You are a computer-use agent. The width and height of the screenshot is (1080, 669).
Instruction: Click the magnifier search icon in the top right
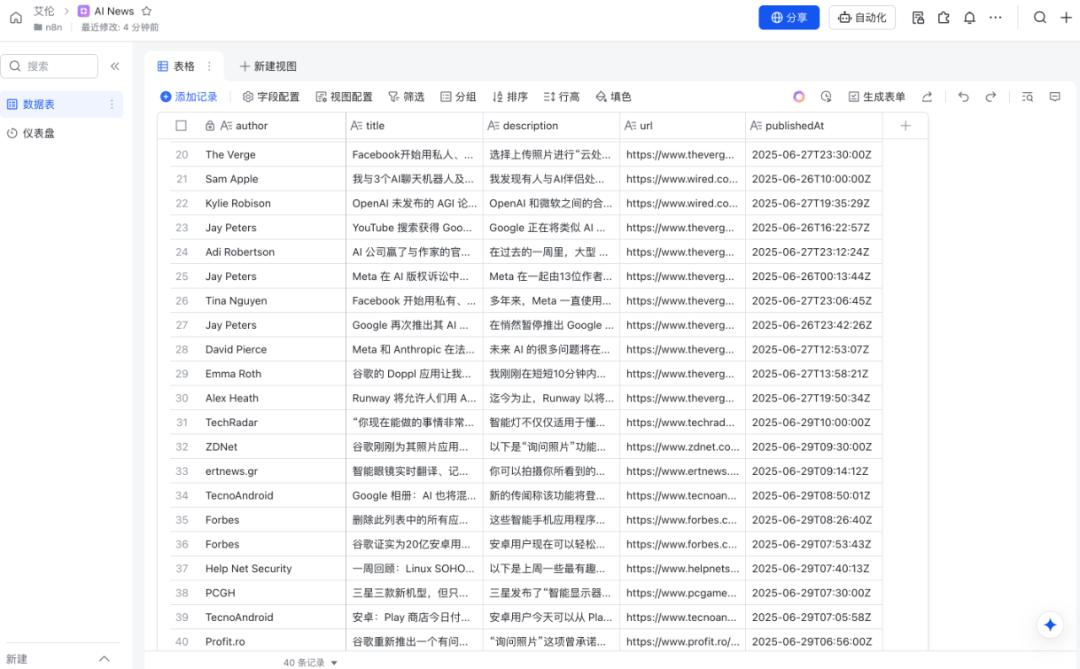1040,17
